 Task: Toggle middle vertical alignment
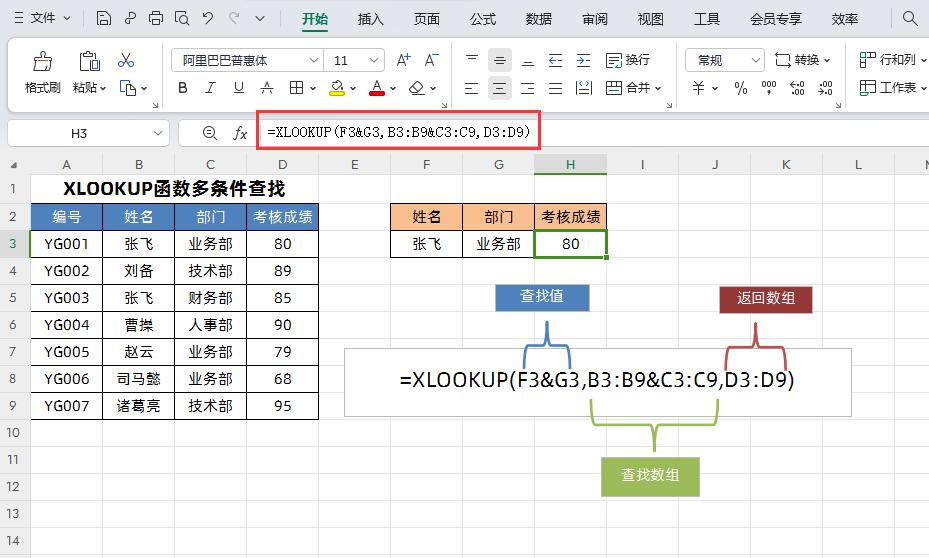499,60
